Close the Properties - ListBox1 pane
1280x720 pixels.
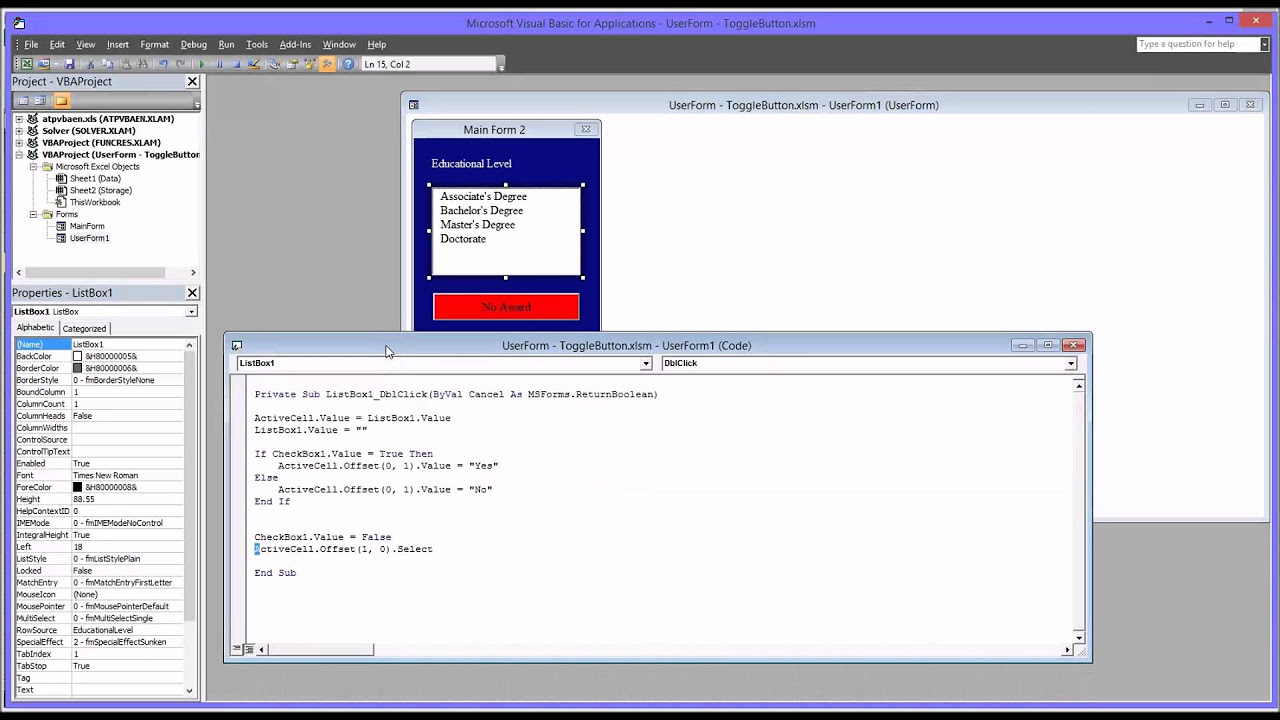click(x=192, y=293)
